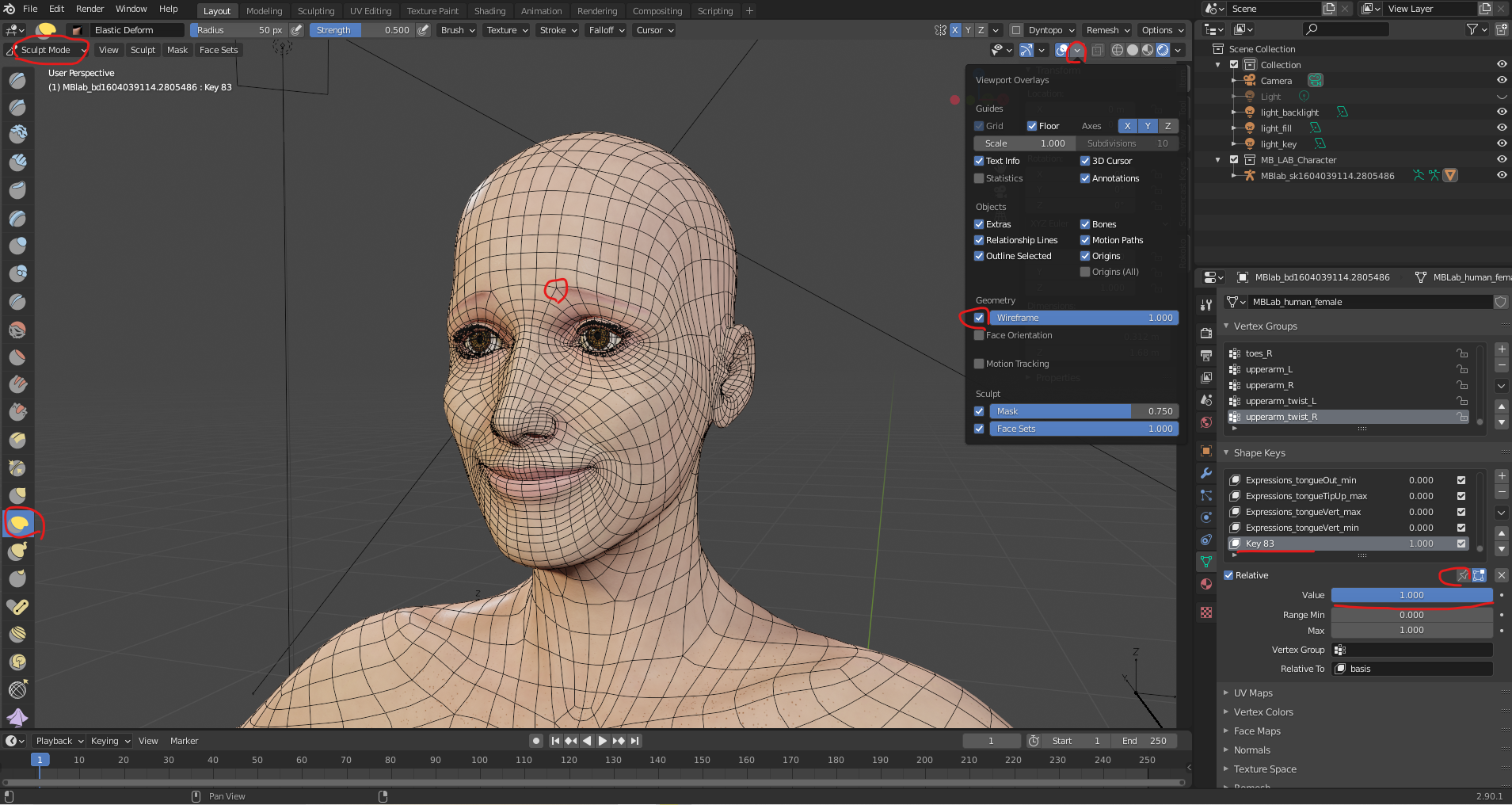Open the Falloff dropdown menu
1512x805 pixels.
click(606, 30)
